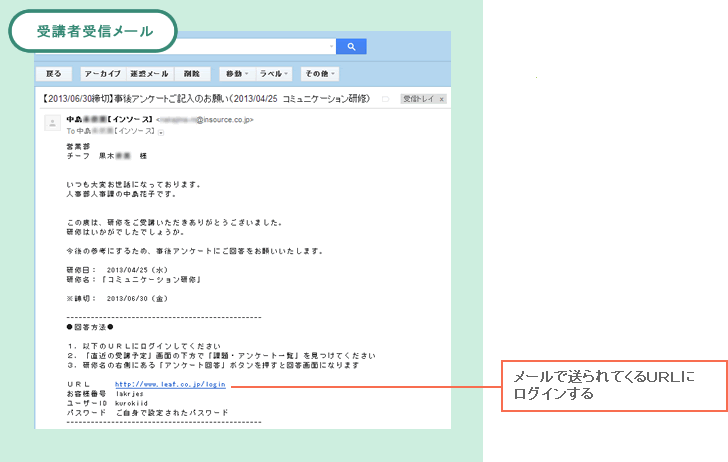The width and height of the screenshot is (728, 462).
Task: Click the sender avatar icon
Action: click(52, 123)
